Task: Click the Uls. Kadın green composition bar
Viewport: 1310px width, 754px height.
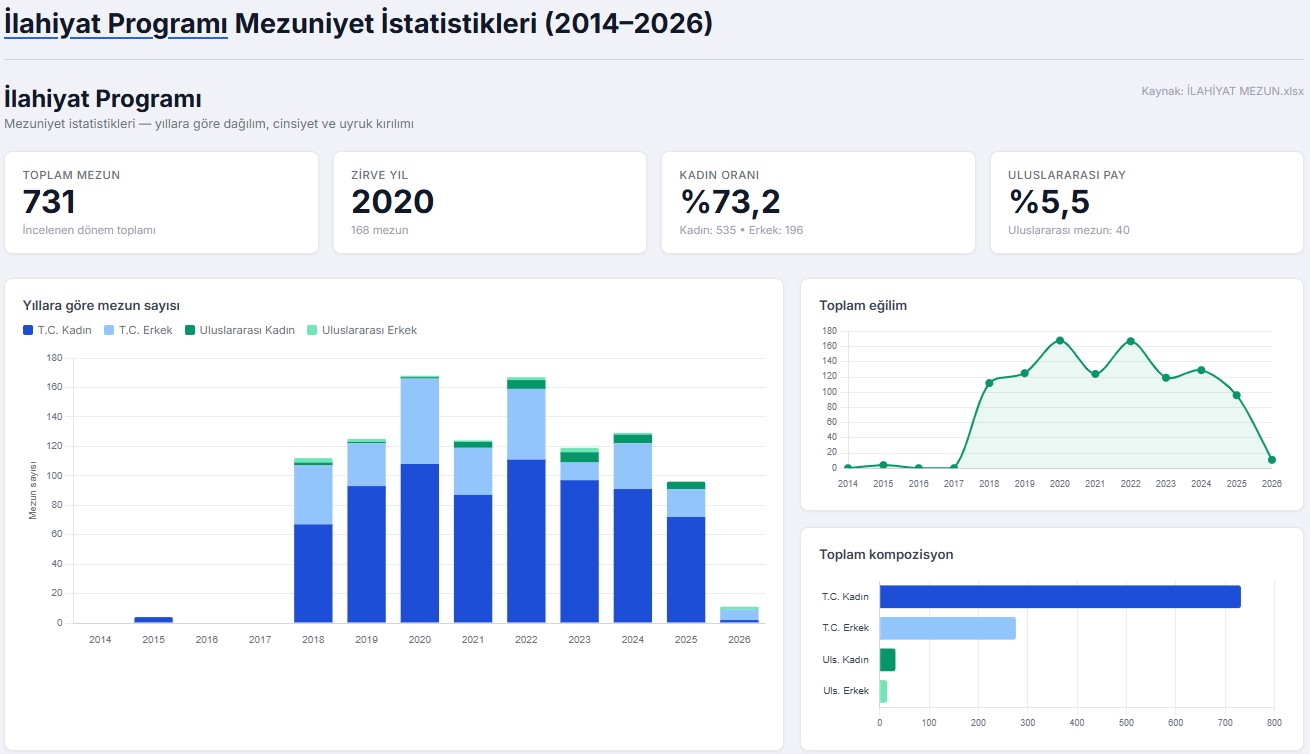Action: coord(887,660)
